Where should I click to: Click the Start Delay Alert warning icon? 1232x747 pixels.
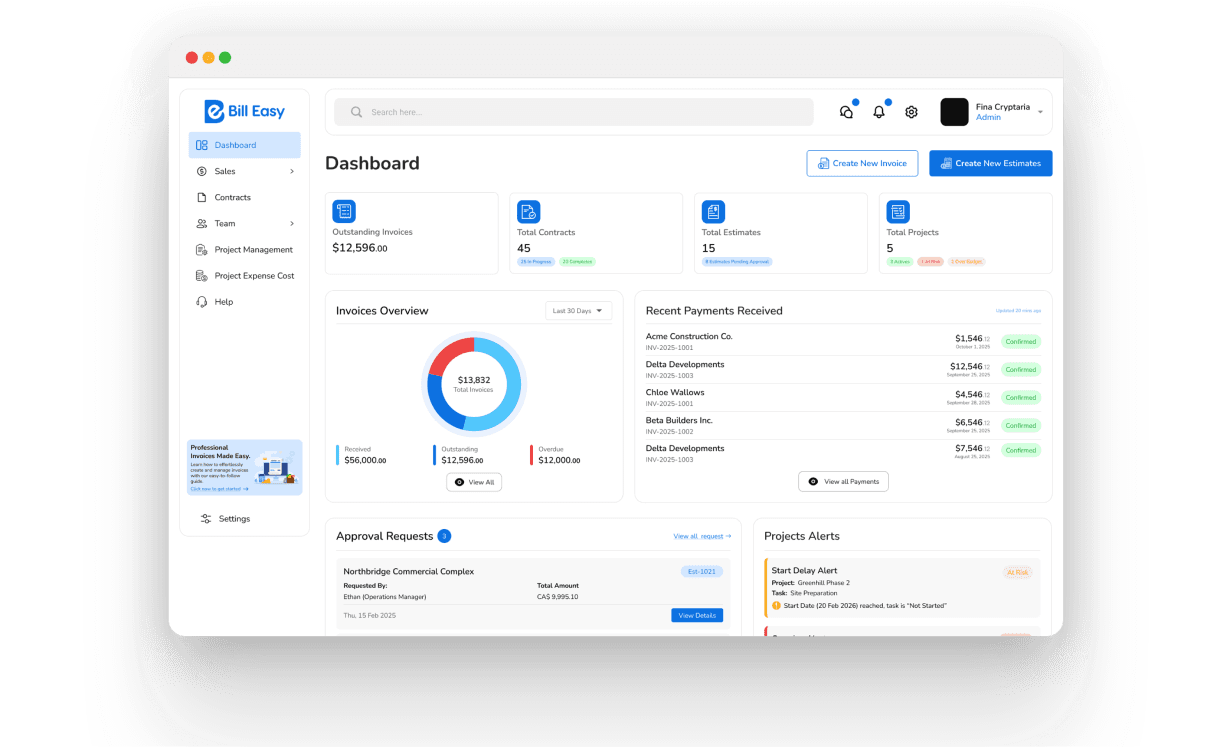776,605
